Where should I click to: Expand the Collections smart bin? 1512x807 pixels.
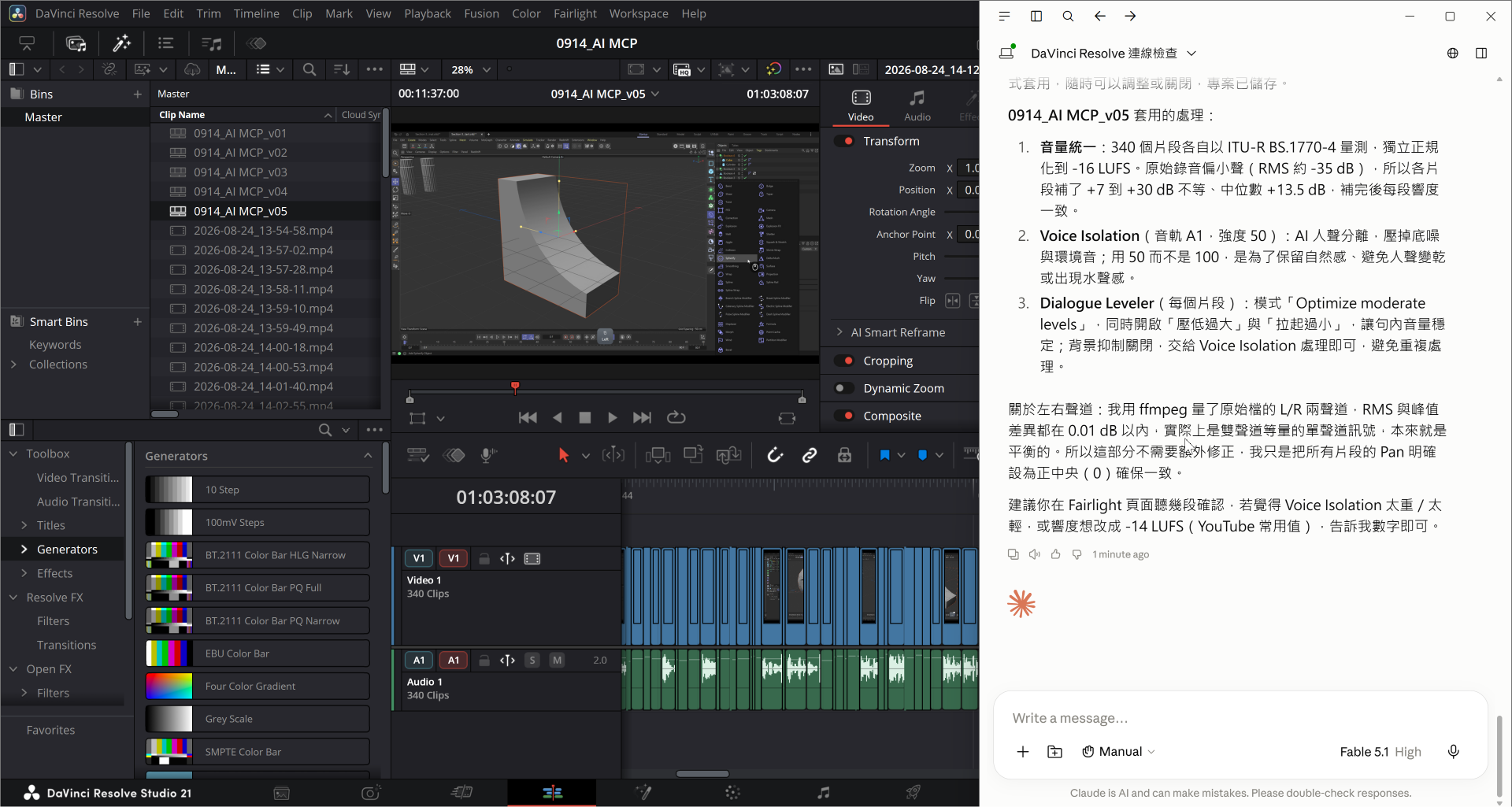tap(13, 365)
